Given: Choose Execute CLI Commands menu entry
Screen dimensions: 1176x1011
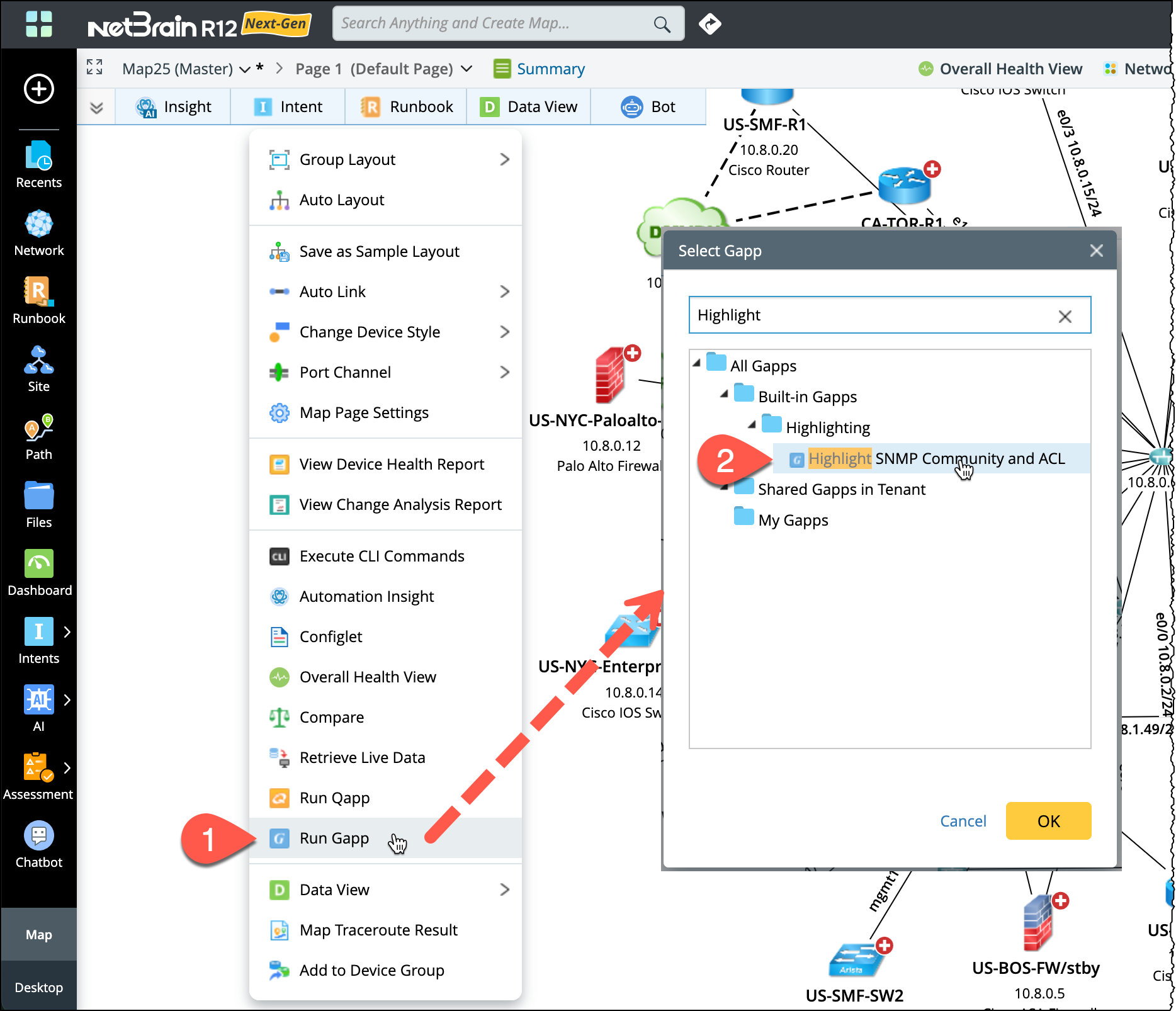Looking at the screenshot, I should point(382,556).
